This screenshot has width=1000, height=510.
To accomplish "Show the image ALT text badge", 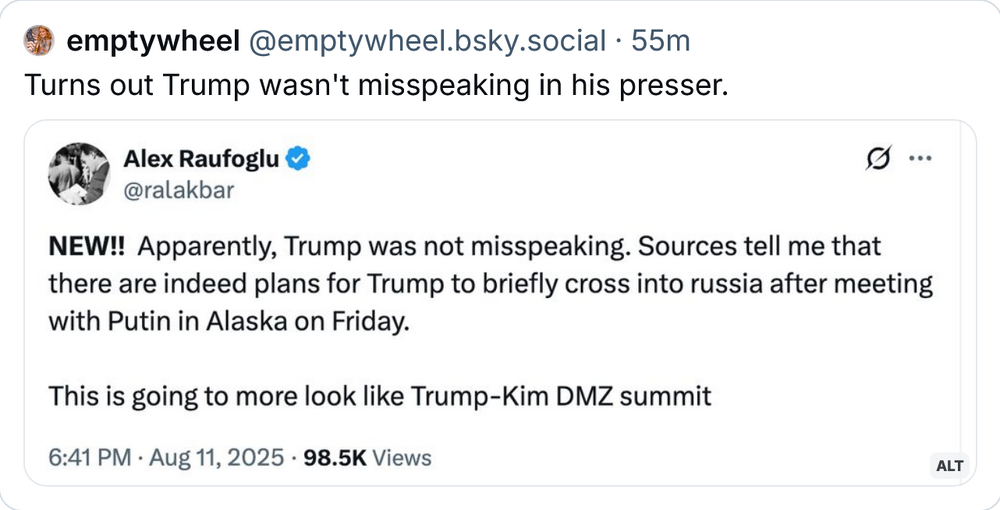I will coord(948,466).
